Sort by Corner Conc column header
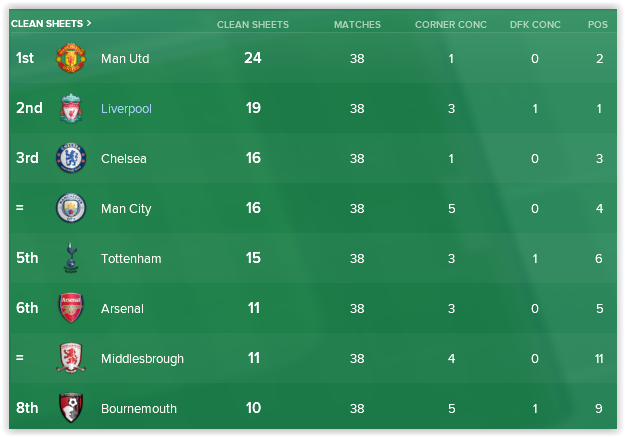Image resolution: width=625 pixels, height=437 pixels. (451, 23)
